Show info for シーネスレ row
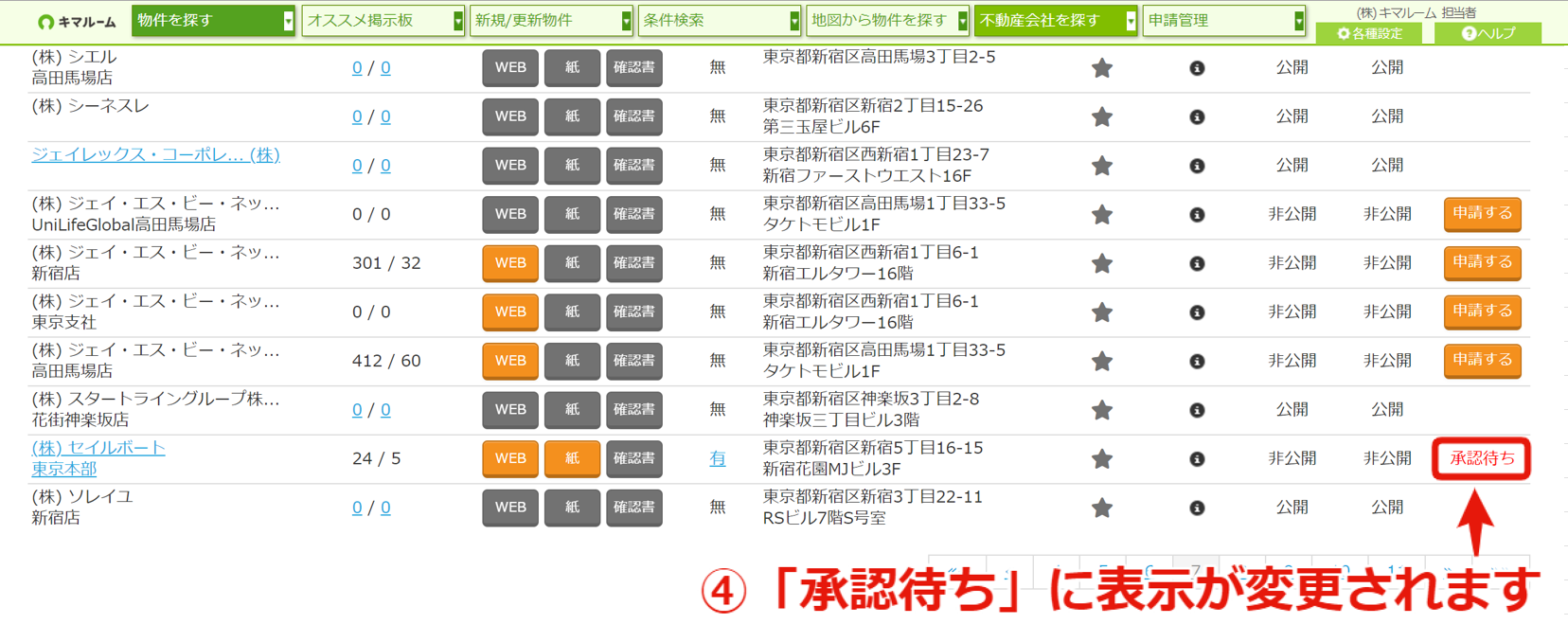The width and height of the screenshot is (1568, 624). pos(1197,117)
